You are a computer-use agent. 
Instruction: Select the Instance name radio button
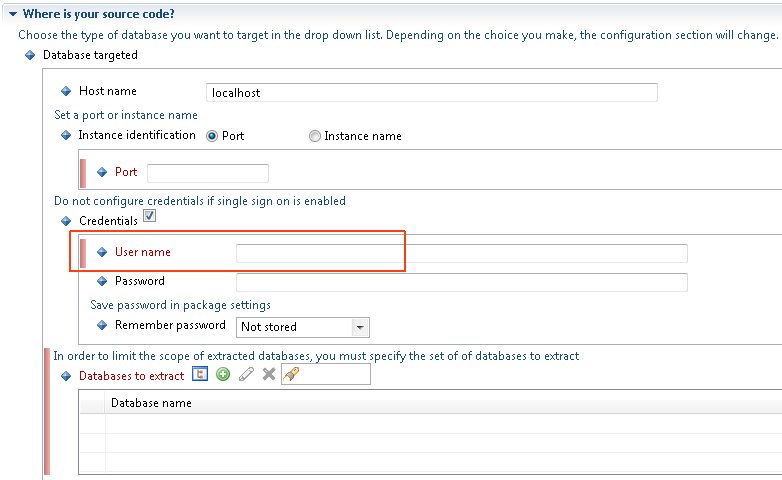tap(315, 136)
